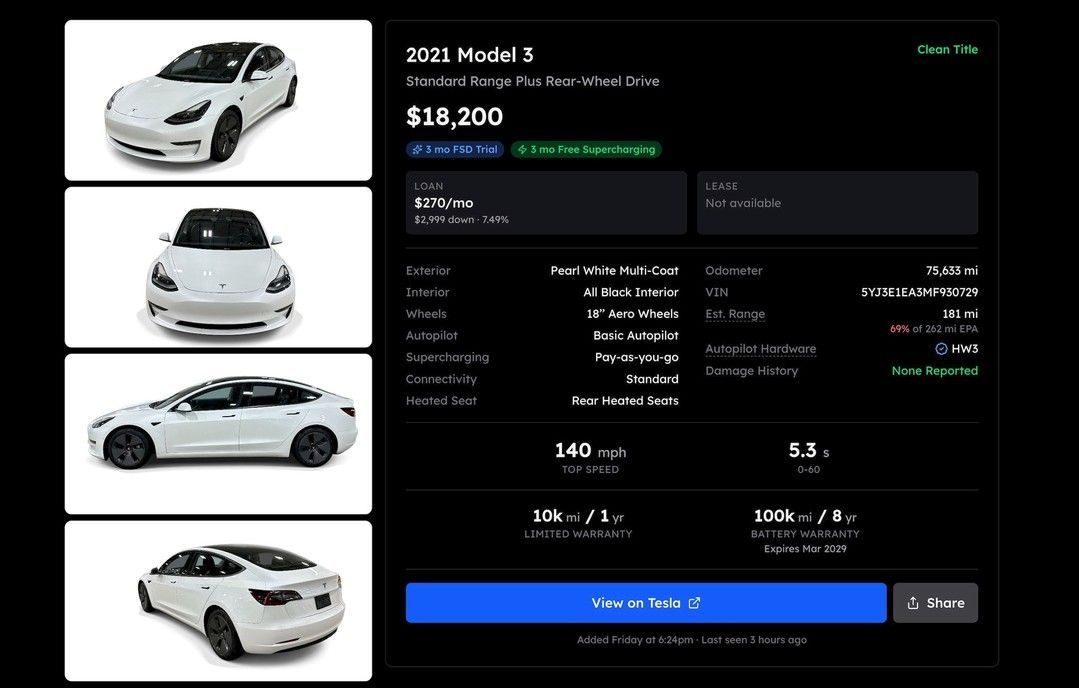Screen dimensions: 1079x688
Task: Select the Lease Not available card
Action: coord(837,203)
